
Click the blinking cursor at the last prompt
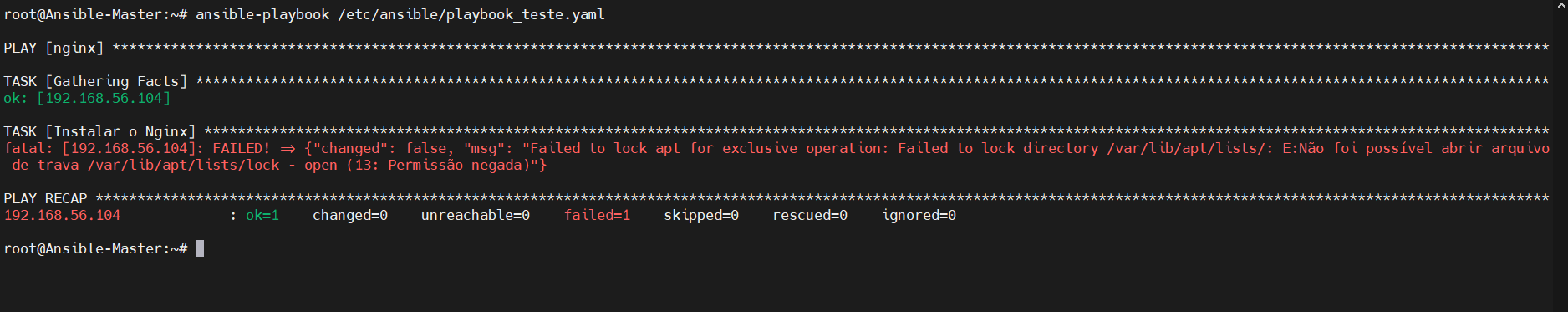point(200,248)
